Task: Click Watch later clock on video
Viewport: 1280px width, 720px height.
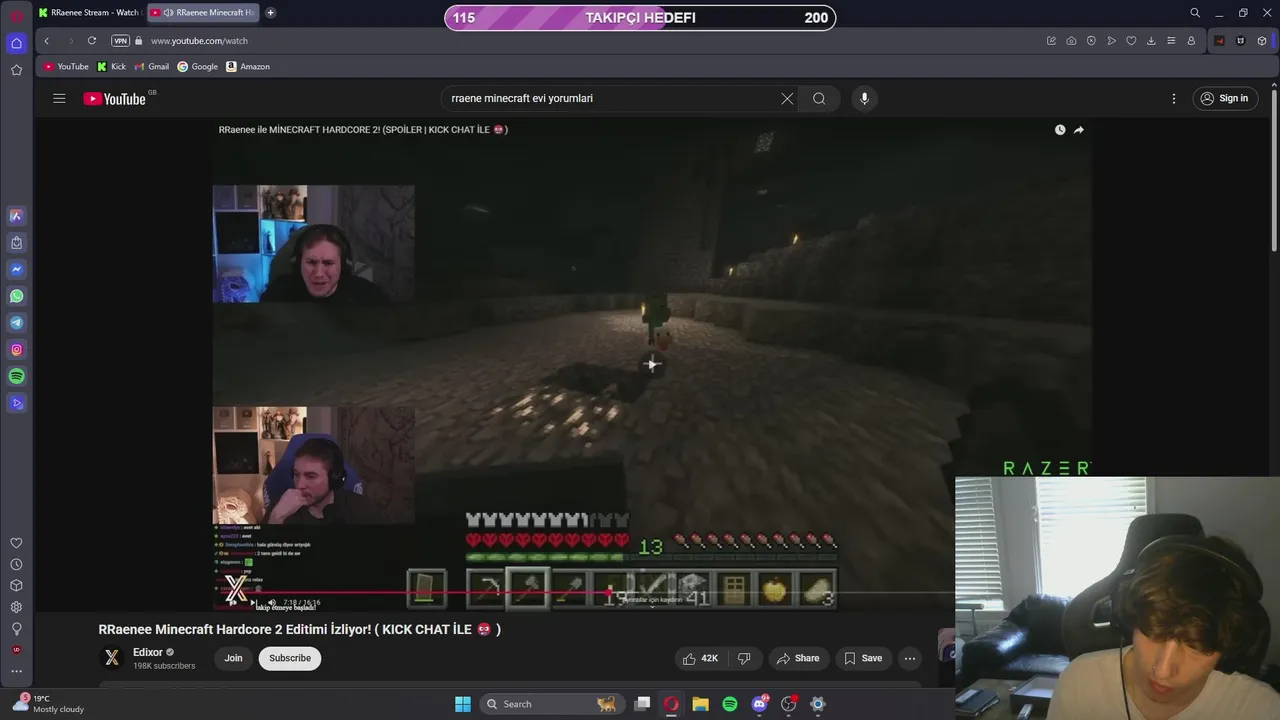Action: [1060, 130]
